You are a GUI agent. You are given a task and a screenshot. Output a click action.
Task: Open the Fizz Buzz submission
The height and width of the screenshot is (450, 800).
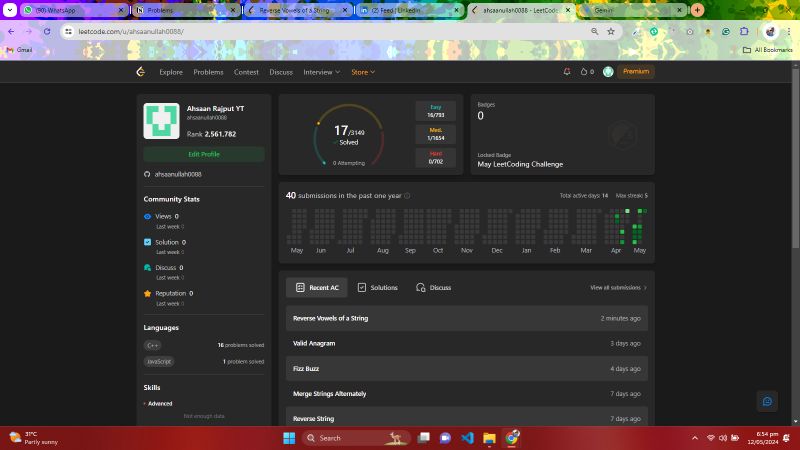(467, 368)
